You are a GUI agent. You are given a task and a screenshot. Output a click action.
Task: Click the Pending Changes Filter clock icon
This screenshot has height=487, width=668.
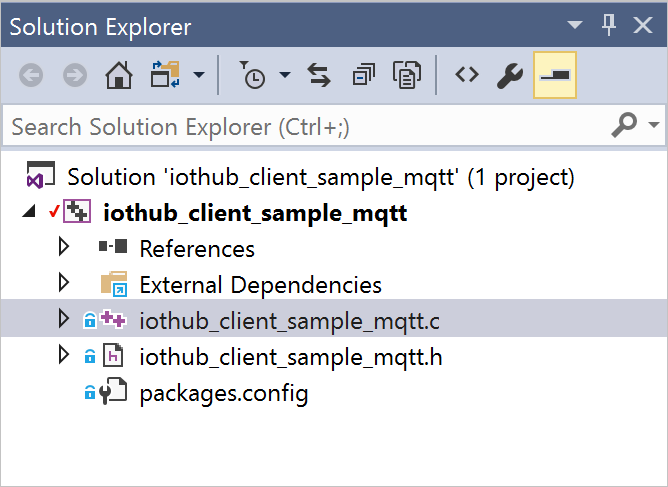[x=252, y=76]
